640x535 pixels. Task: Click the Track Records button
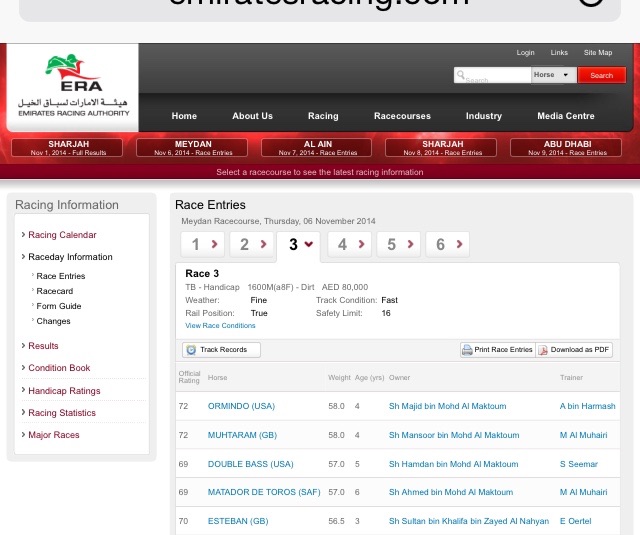tap(221, 350)
